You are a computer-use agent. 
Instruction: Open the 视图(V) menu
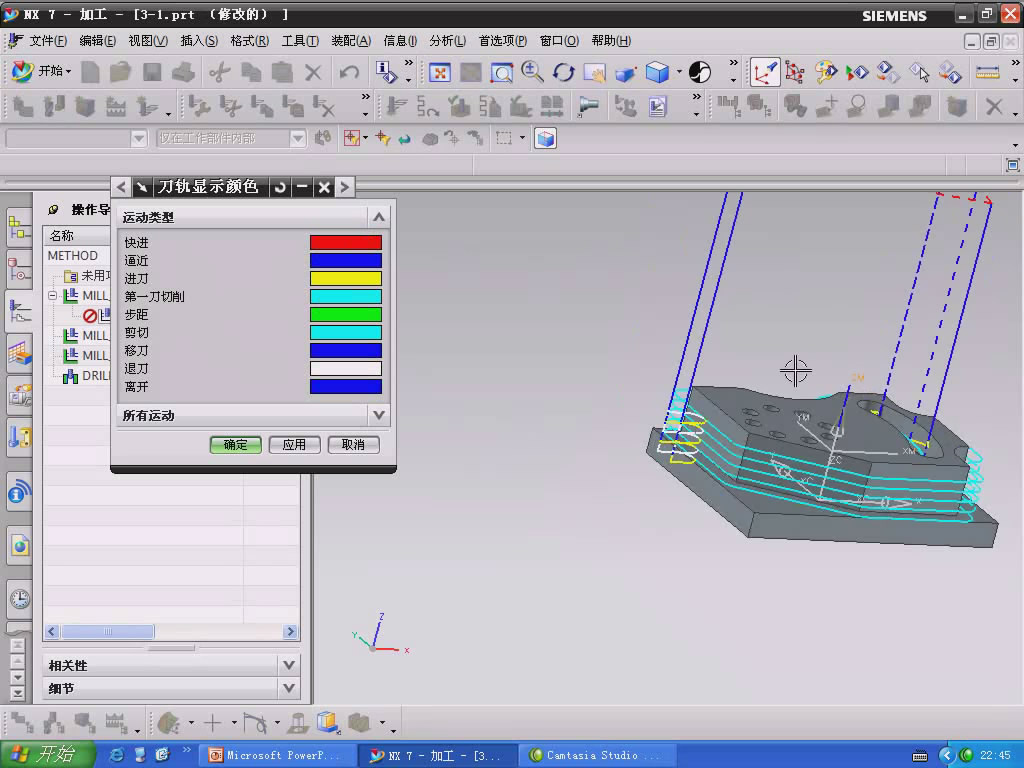pos(148,40)
